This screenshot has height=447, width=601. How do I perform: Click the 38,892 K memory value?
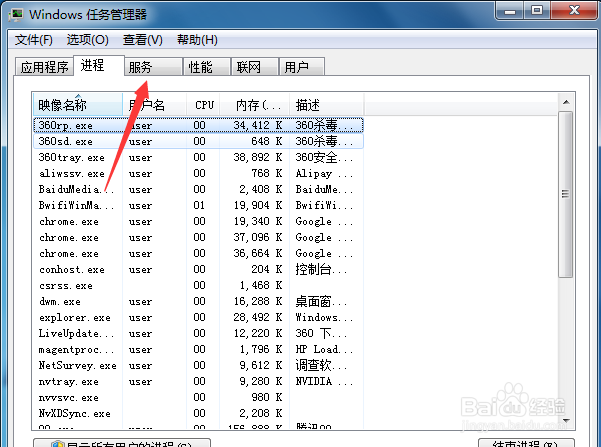point(258,158)
